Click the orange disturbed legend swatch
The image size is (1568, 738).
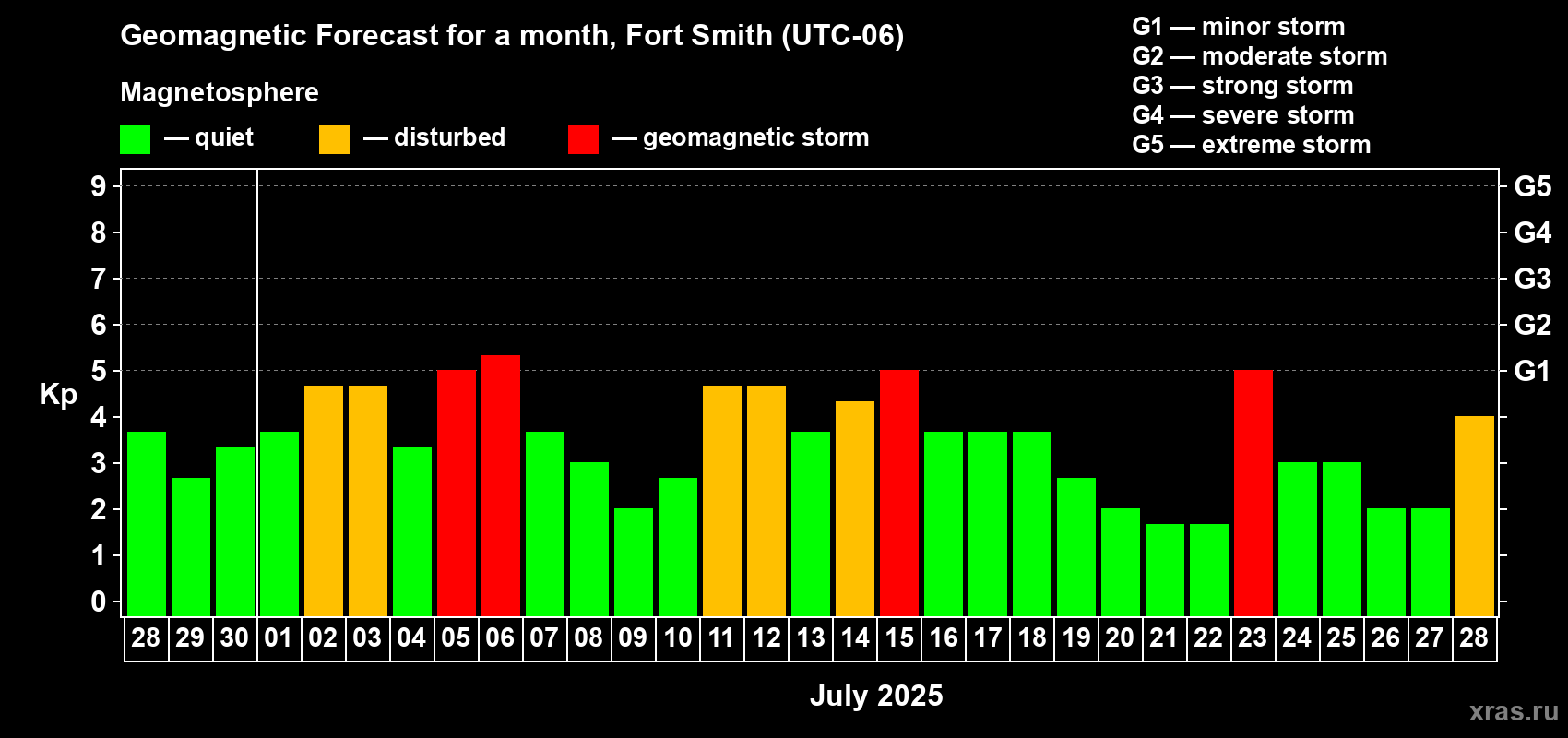(334, 139)
